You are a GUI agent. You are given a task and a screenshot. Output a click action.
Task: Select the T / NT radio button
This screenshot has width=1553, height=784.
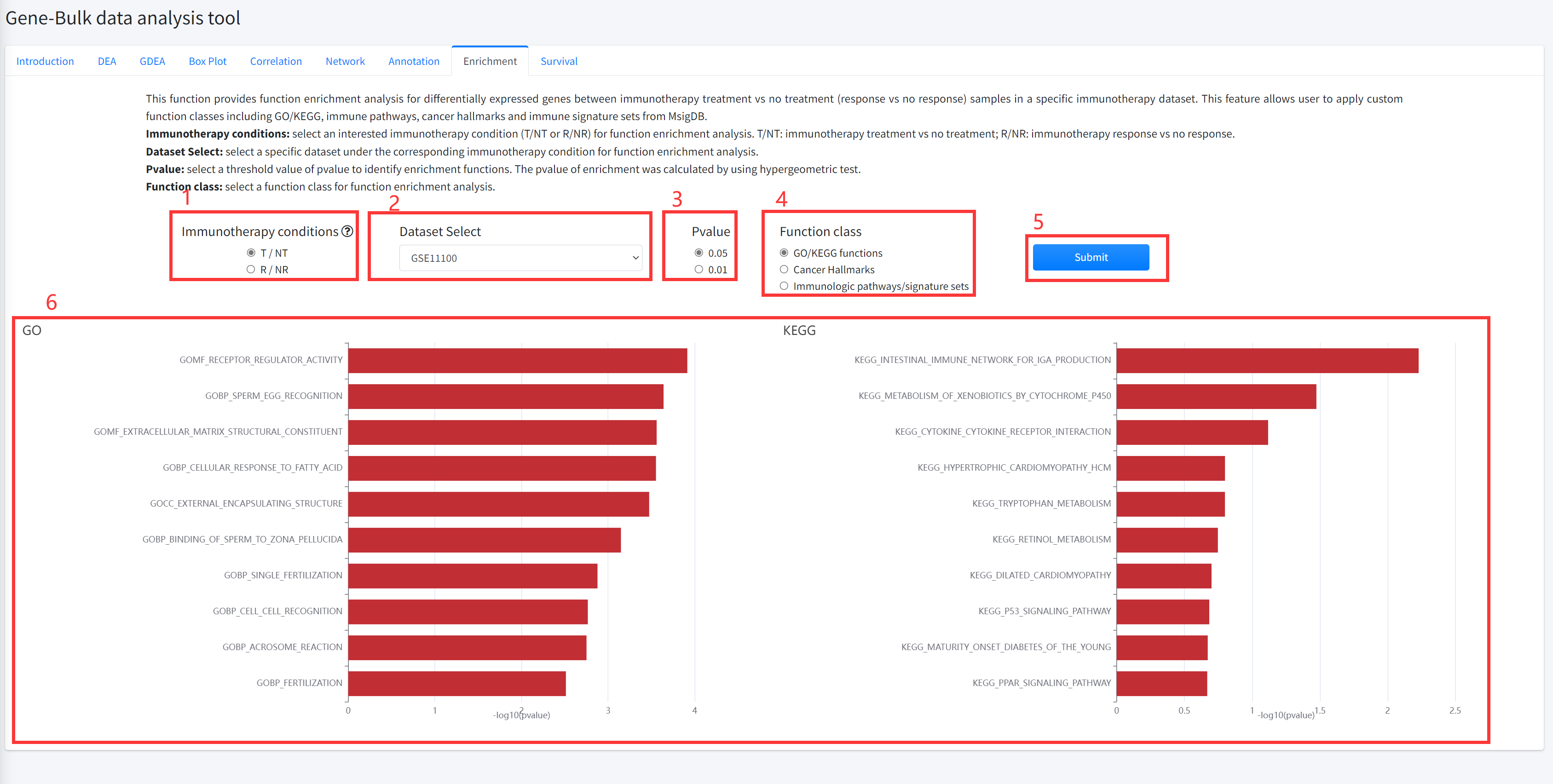point(251,253)
